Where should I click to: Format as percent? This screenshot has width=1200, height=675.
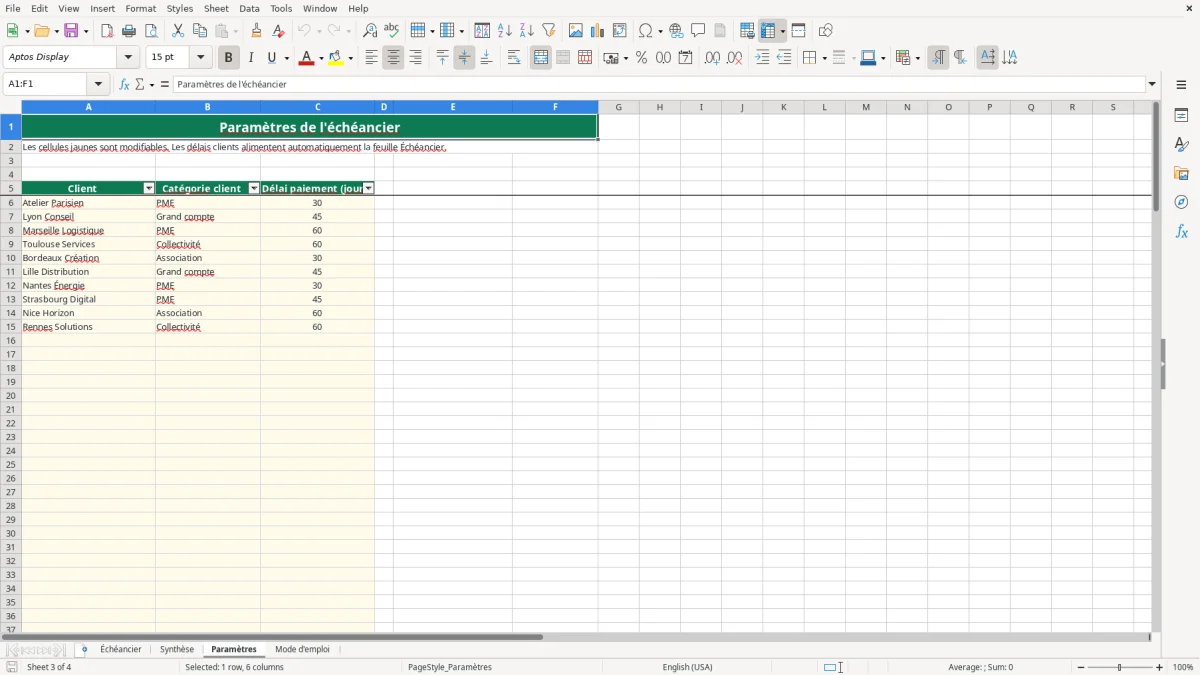pyautogui.click(x=642, y=58)
